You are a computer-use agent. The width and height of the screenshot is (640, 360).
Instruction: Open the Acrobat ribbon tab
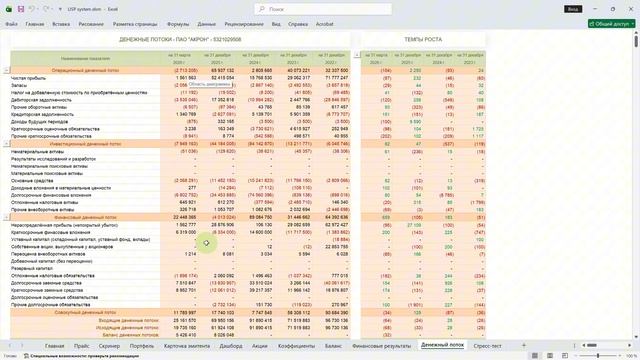tap(324, 24)
